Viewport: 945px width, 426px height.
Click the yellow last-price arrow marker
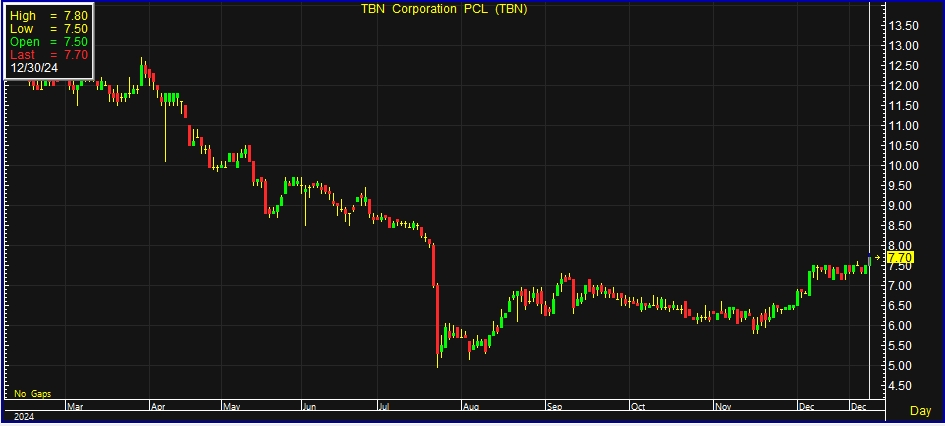click(x=879, y=258)
